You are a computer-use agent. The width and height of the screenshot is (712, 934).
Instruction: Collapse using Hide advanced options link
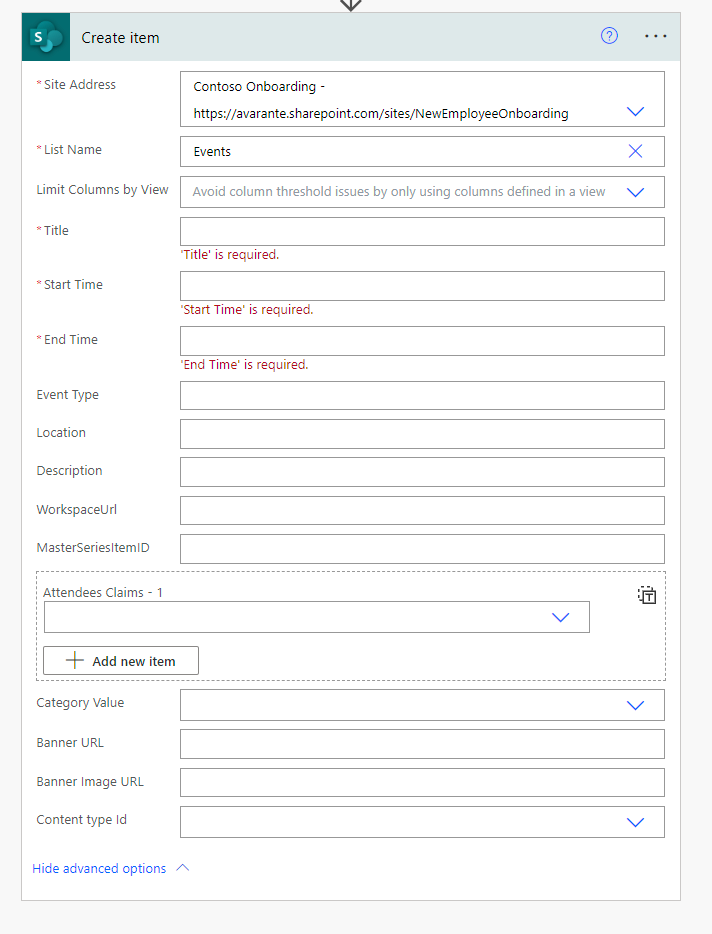click(99, 868)
